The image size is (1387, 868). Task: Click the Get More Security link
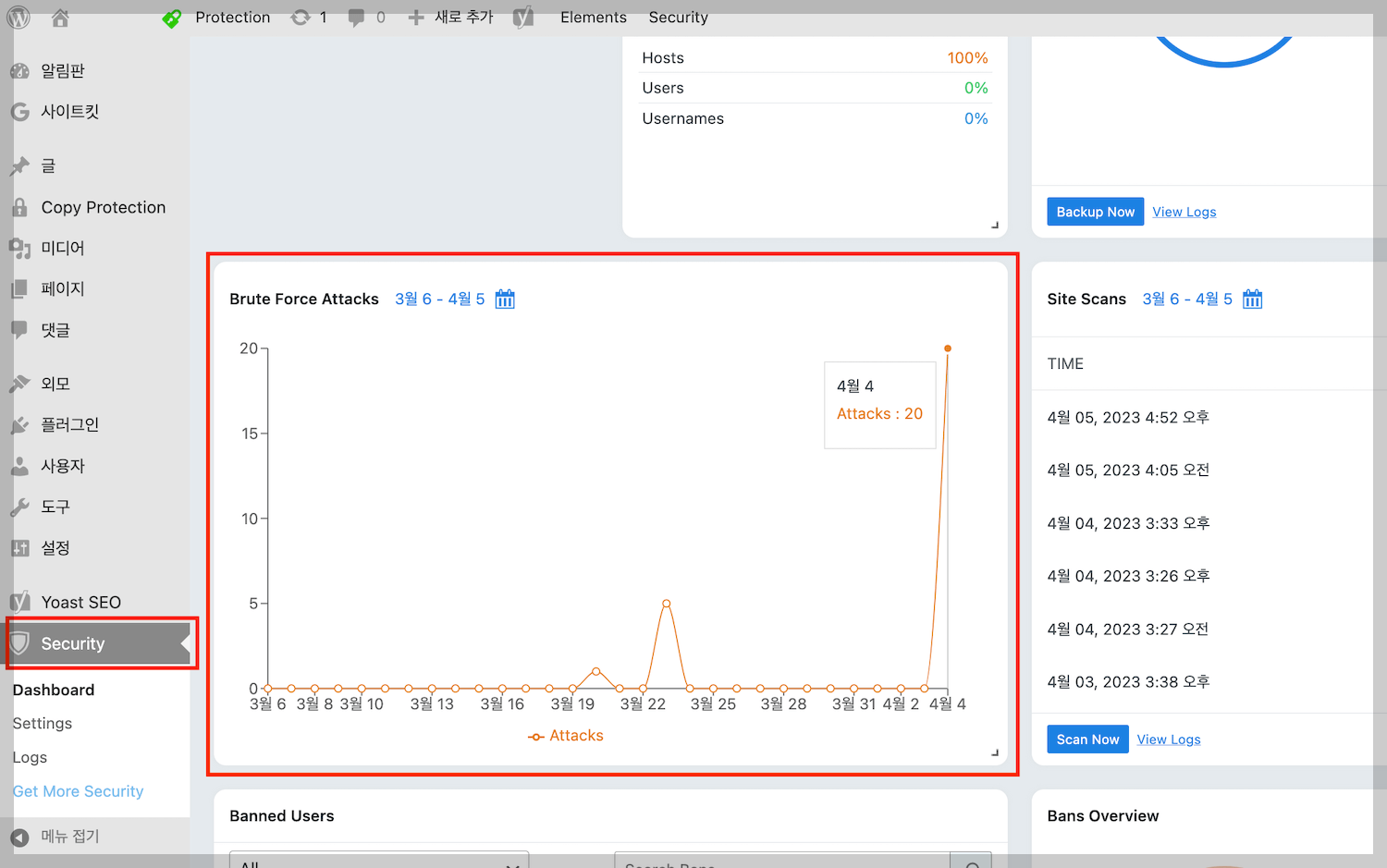(x=79, y=791)
